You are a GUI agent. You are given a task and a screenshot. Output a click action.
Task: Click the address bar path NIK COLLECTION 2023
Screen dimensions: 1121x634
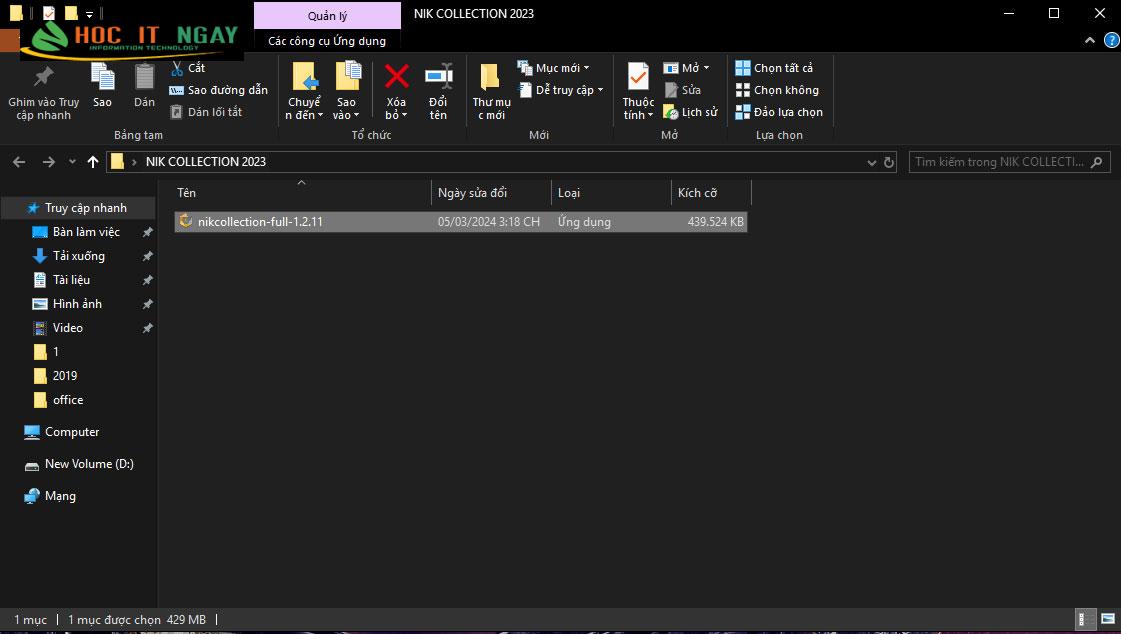tap(206, 162)
